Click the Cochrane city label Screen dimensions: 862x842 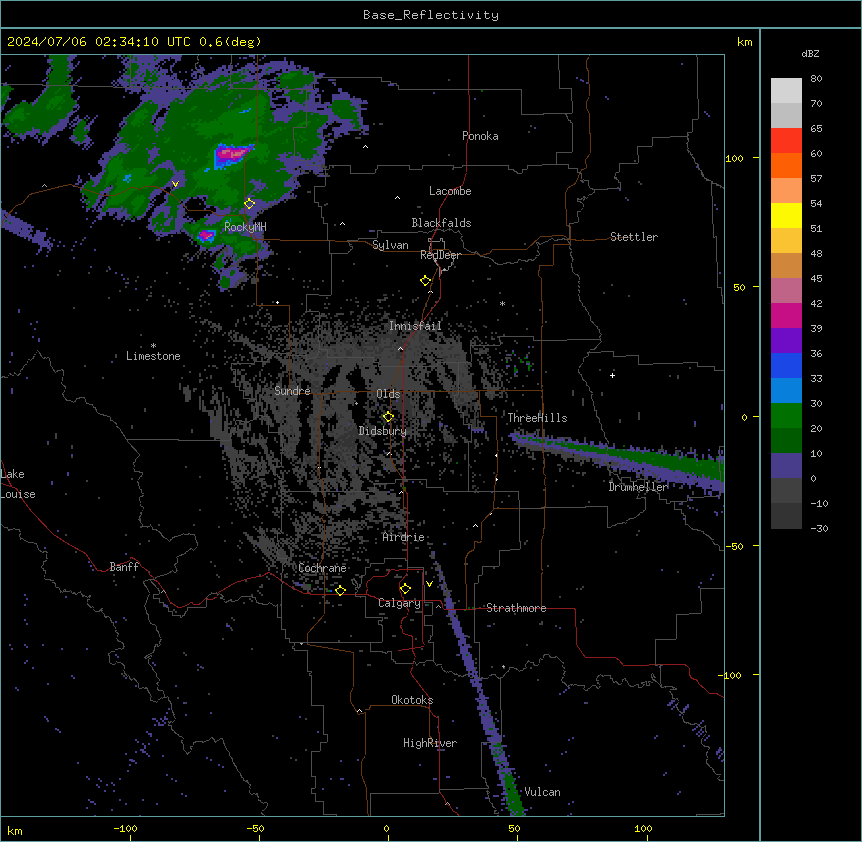(x=322, y=568)
